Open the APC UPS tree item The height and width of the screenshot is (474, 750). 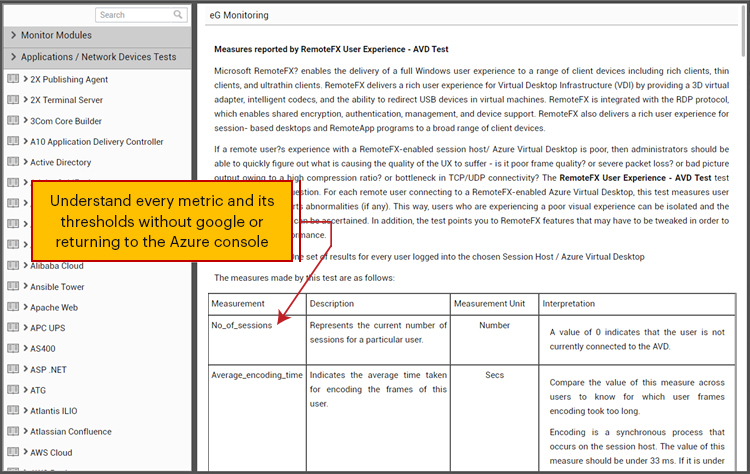coord(47,328)
